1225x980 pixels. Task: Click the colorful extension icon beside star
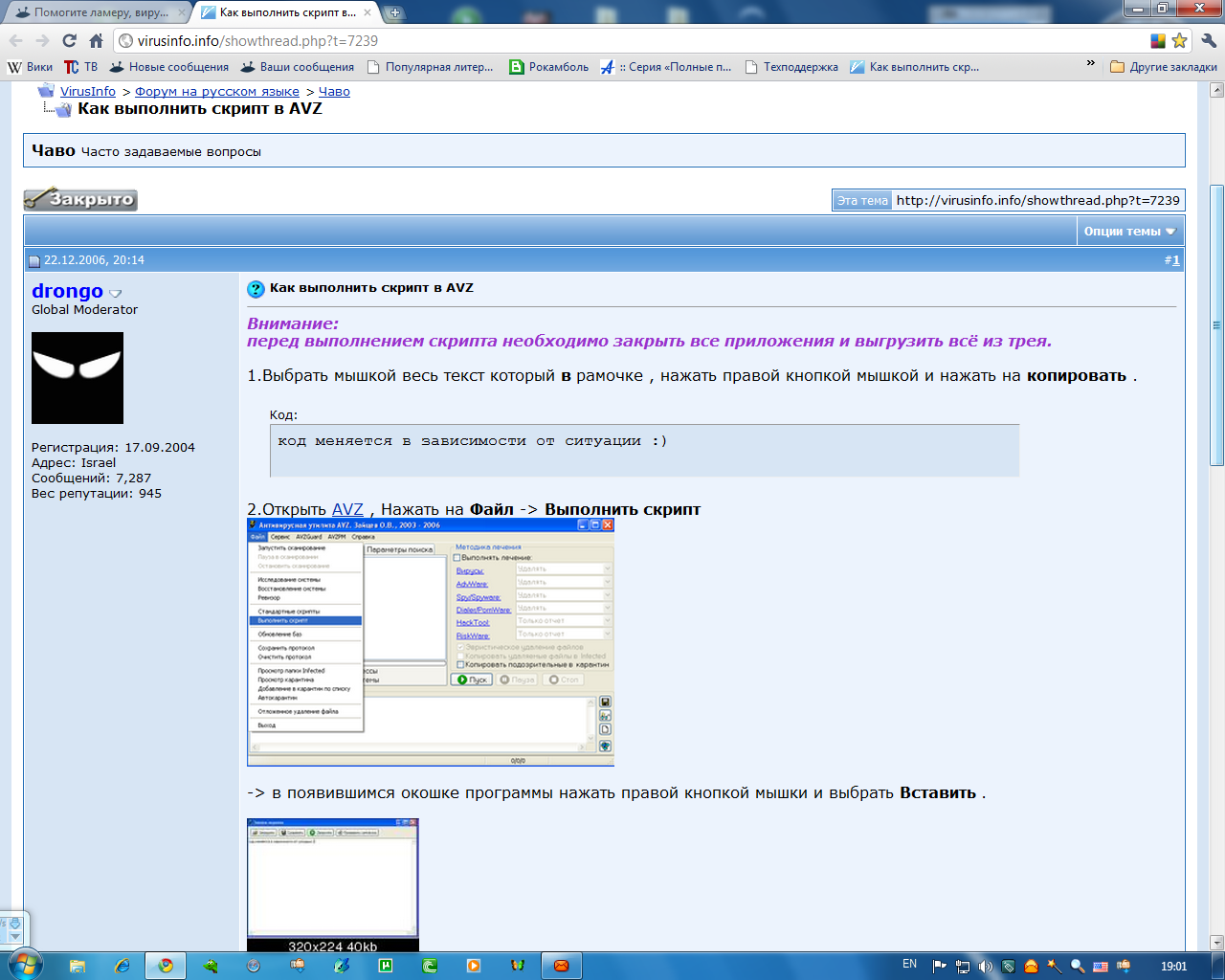click(1158, 40)
